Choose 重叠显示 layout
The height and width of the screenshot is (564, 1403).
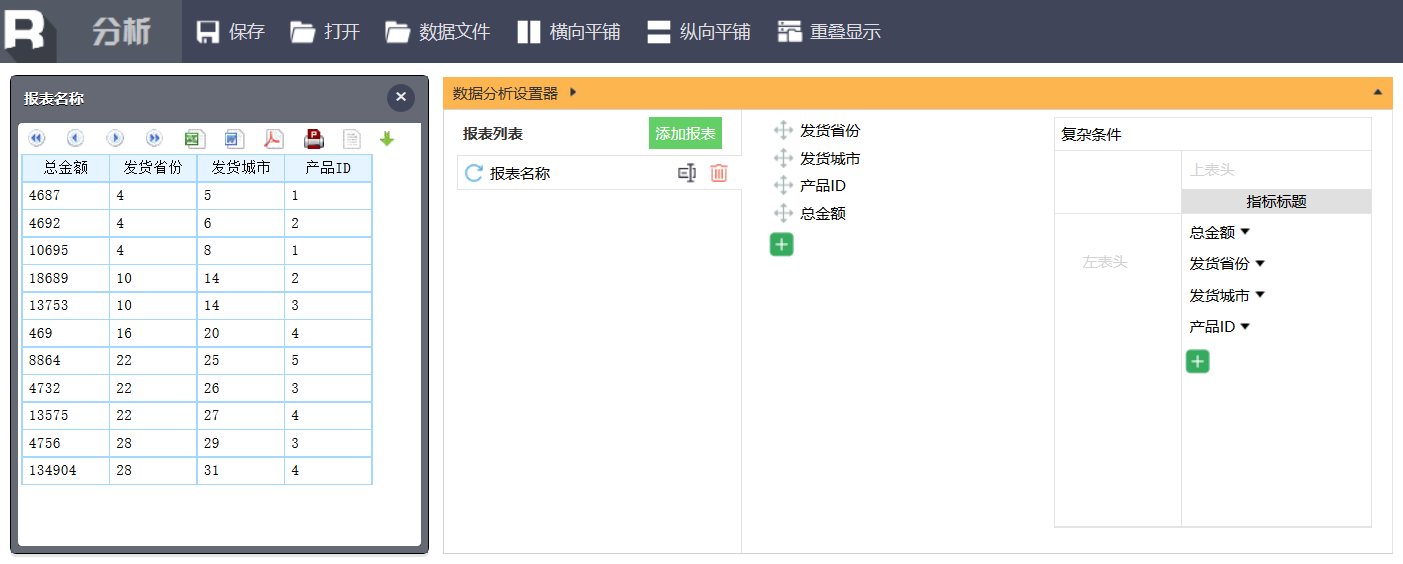coord(829,31)
